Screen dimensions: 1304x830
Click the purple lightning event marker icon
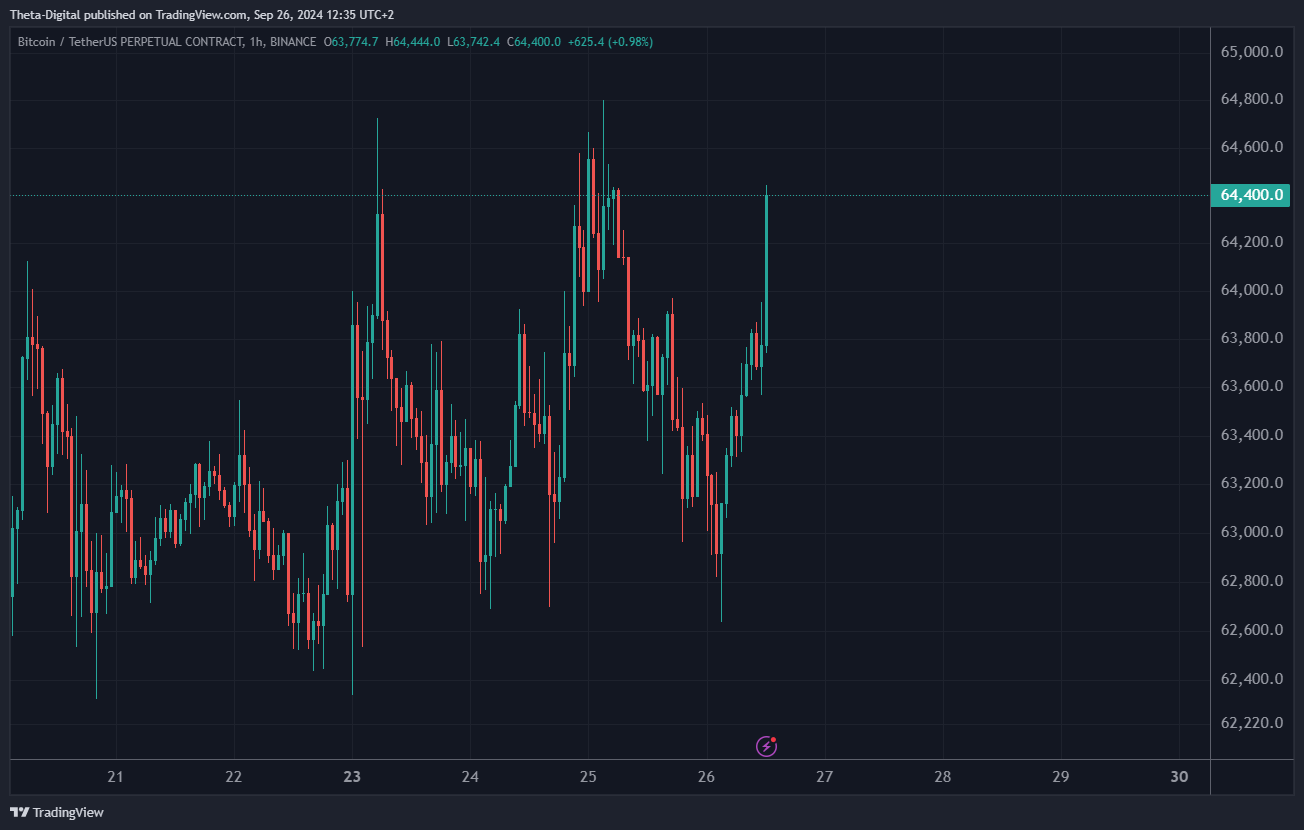(x=766, y=745)
